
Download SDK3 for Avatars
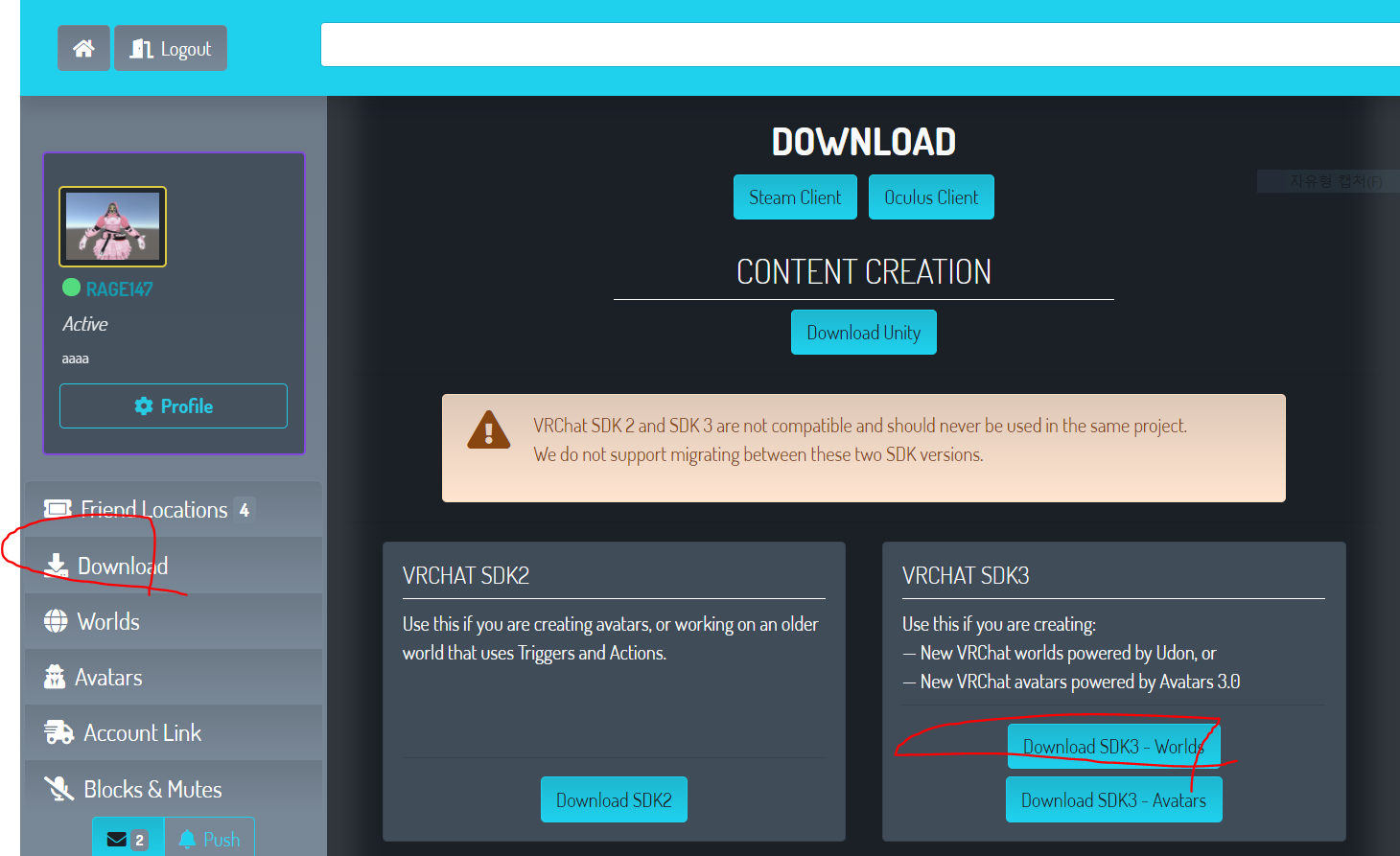(1113, 799)
